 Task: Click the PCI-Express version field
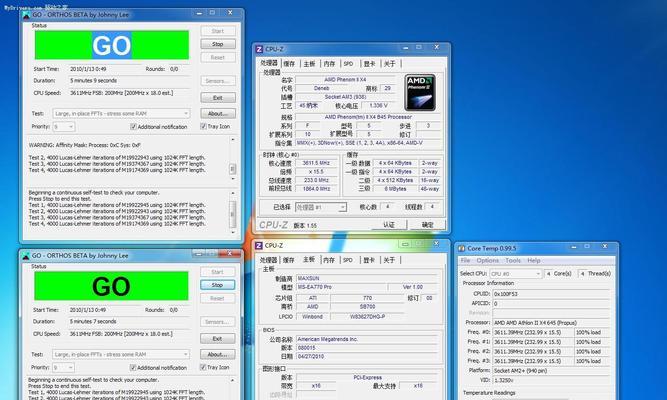367,377
